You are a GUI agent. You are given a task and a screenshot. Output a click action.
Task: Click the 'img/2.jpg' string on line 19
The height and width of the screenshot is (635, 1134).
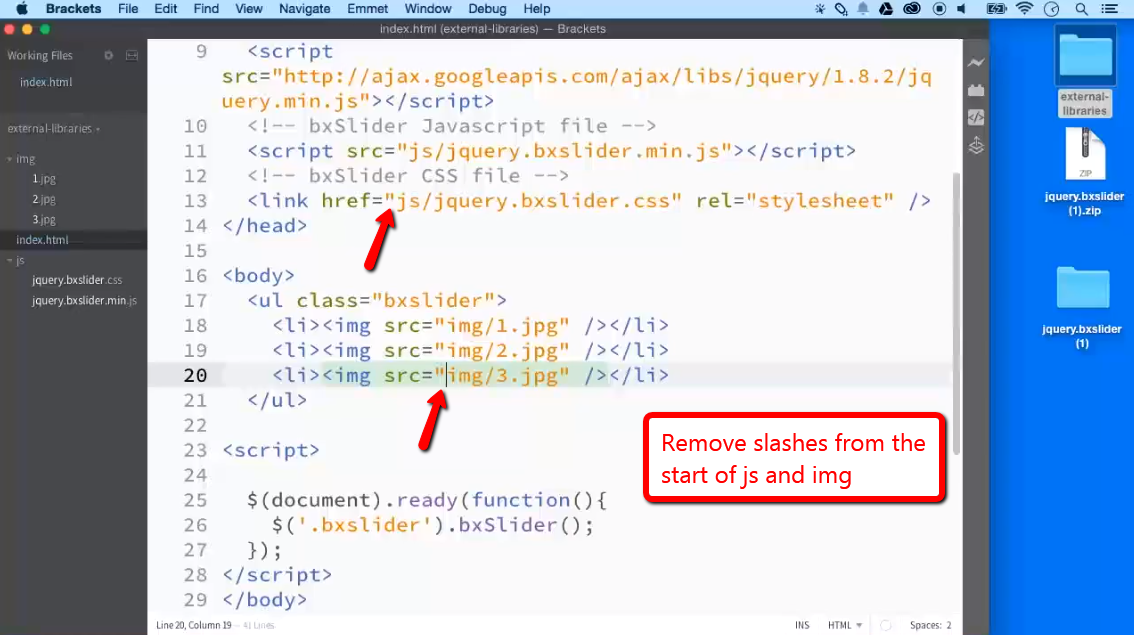[x=502, y=351]
